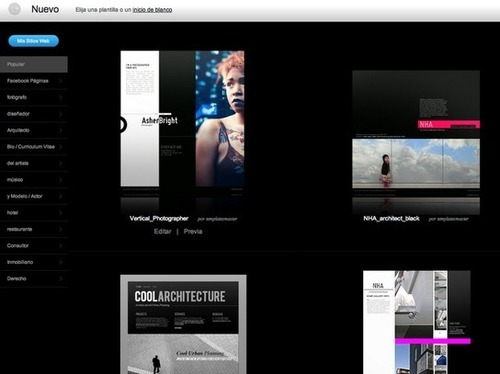Click chevron next to Derecho
The height and width of the screenshot is (374, 500).
pos(61,279)
